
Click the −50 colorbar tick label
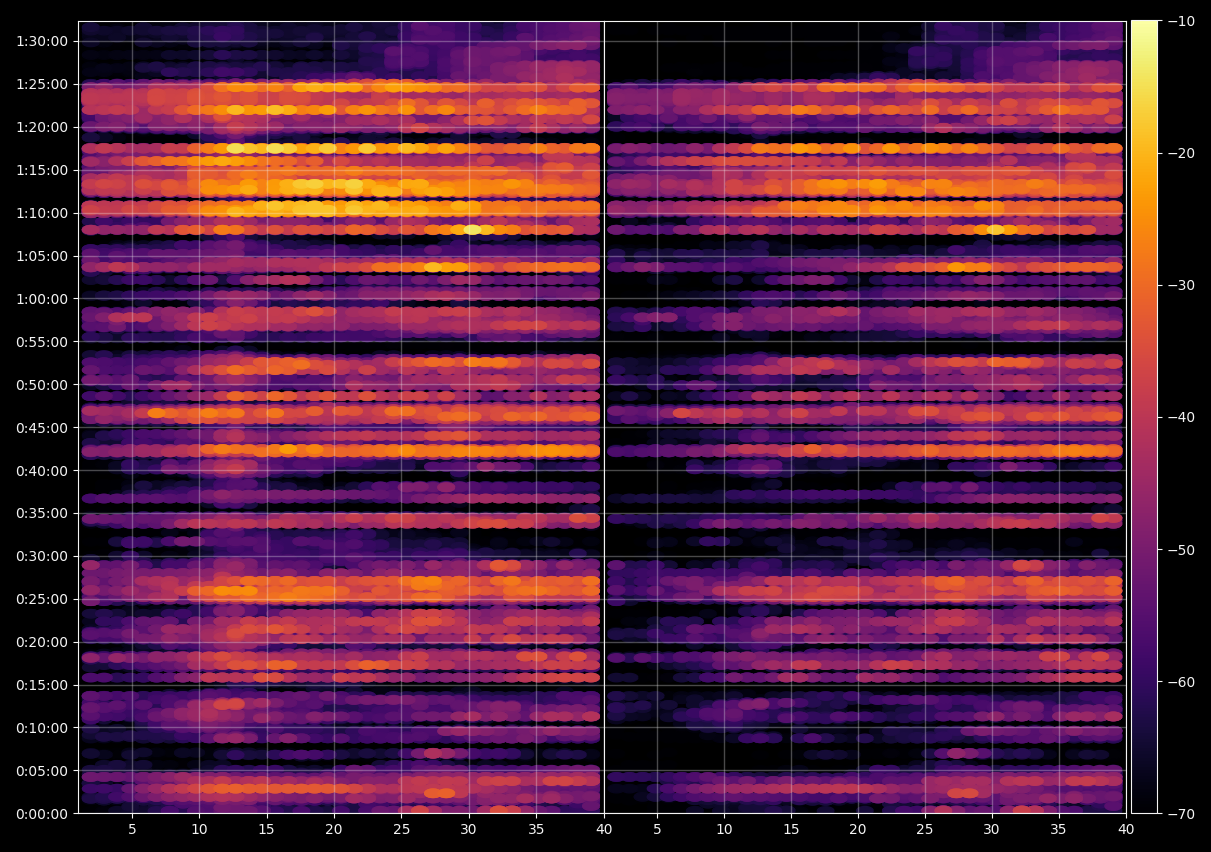[x=1180, y=550]
